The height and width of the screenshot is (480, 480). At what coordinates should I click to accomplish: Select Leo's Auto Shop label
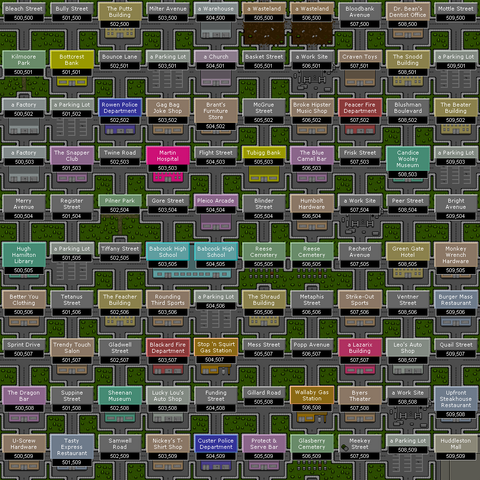pos(408,348)
